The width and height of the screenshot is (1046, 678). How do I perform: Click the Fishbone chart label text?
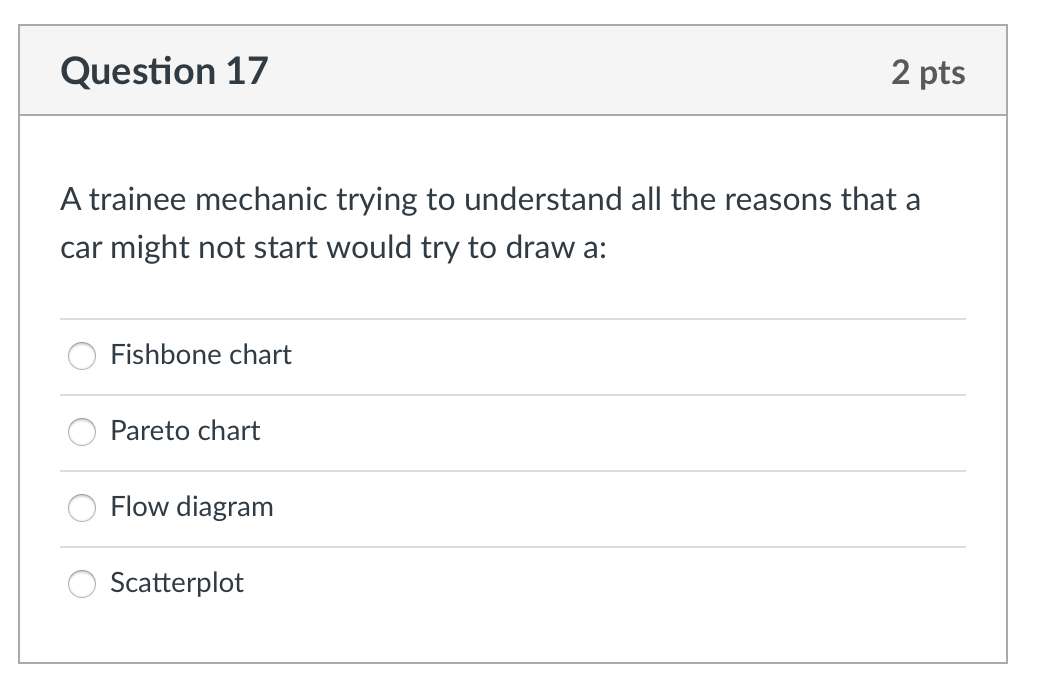tap(201, 355)
